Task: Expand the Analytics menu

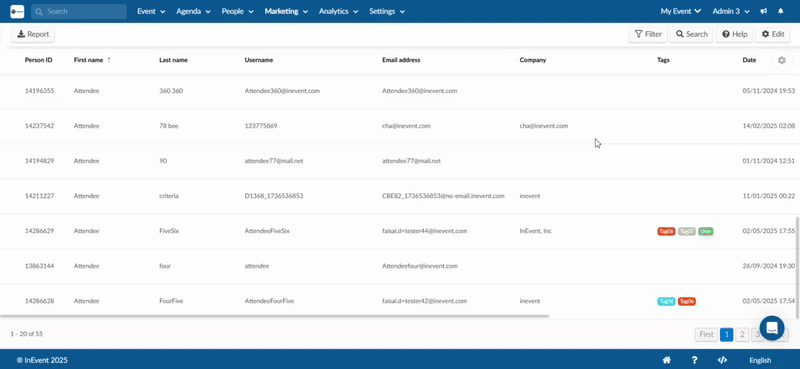Action: click(x=338, y=11)
